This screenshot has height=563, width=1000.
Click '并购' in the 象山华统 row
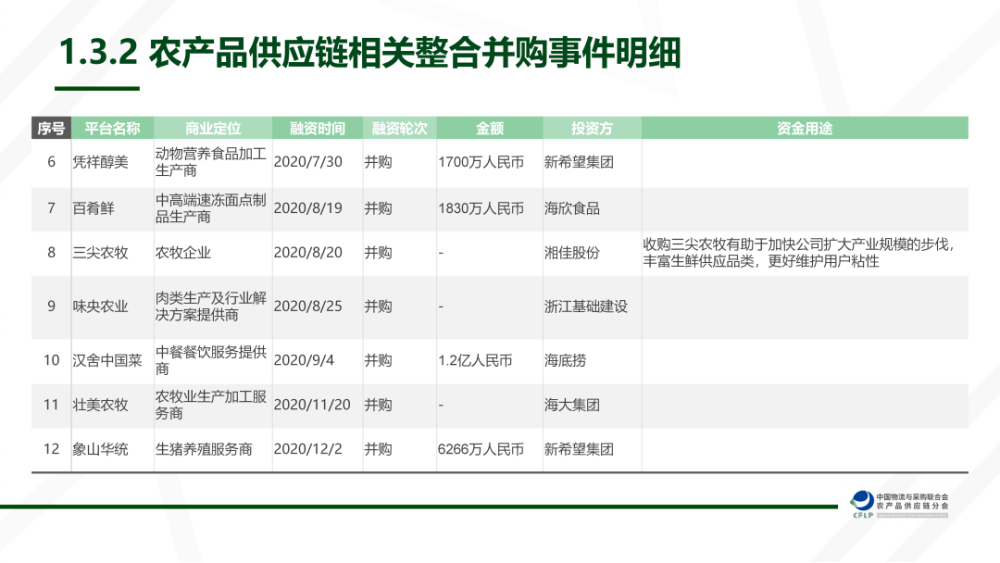point(378,449)
